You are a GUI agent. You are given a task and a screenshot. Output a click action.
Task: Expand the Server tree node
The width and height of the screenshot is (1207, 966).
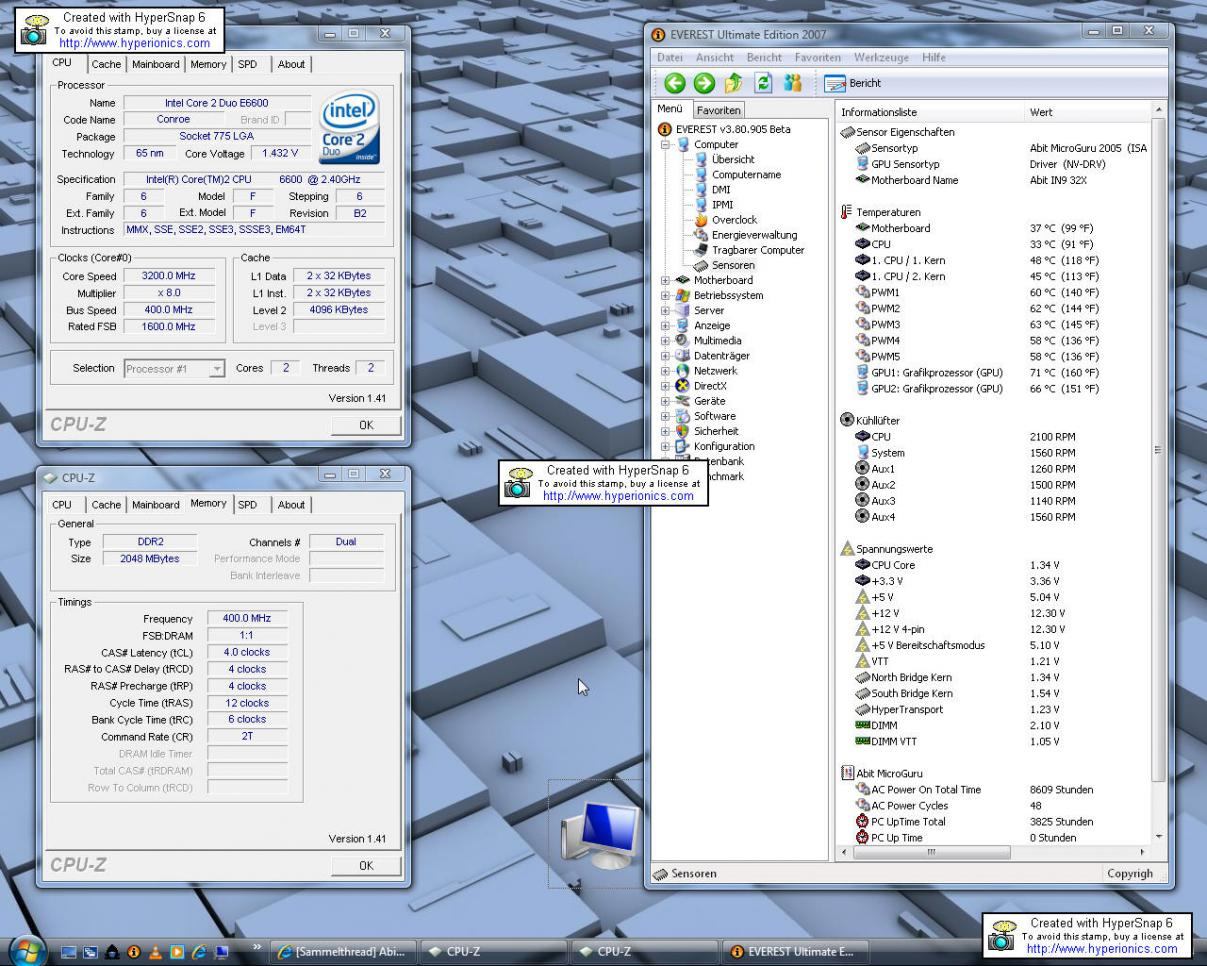[666, 310]
